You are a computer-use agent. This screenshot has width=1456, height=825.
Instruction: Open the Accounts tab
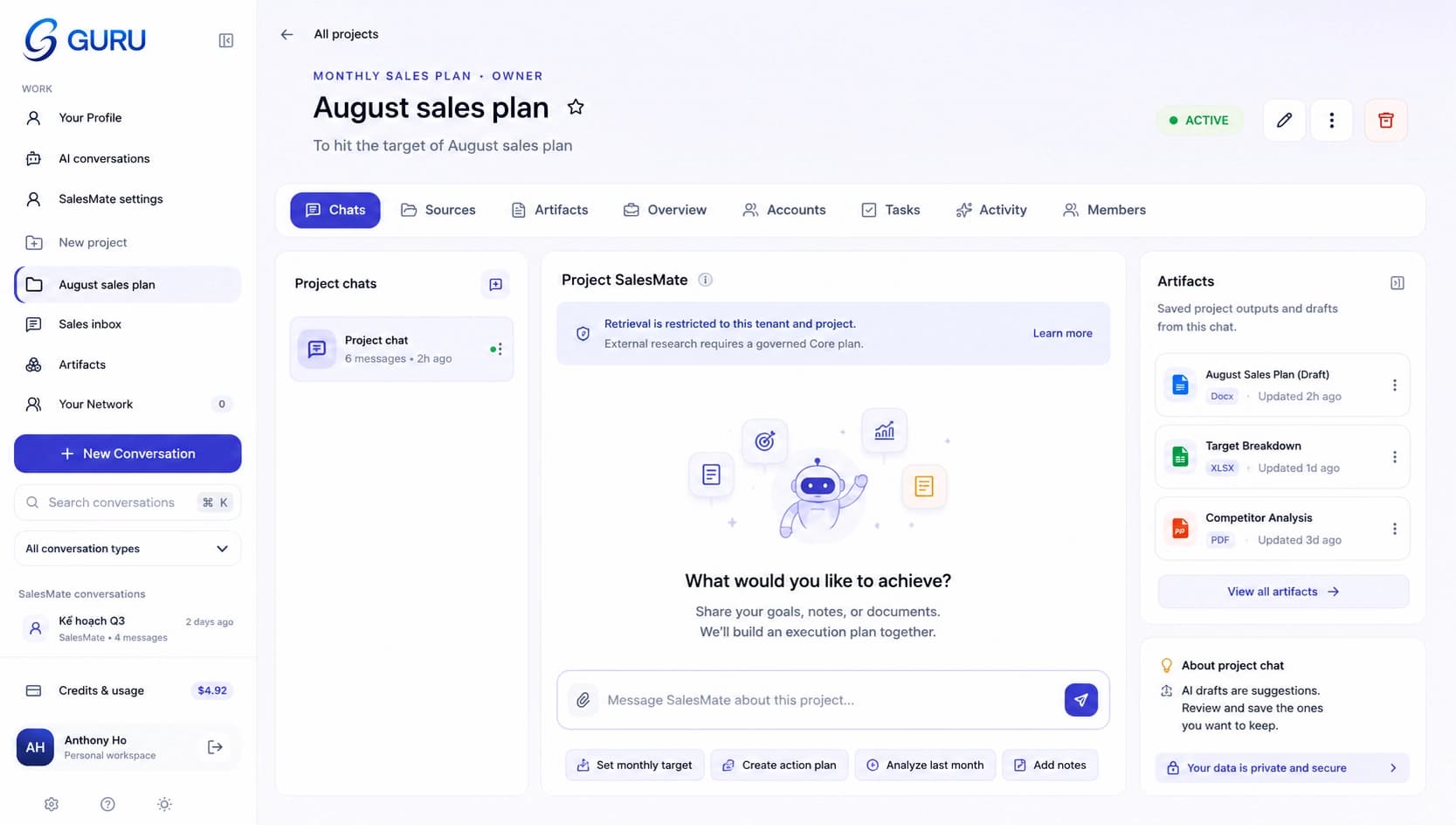pyautogui.click(x=784, y=210)
